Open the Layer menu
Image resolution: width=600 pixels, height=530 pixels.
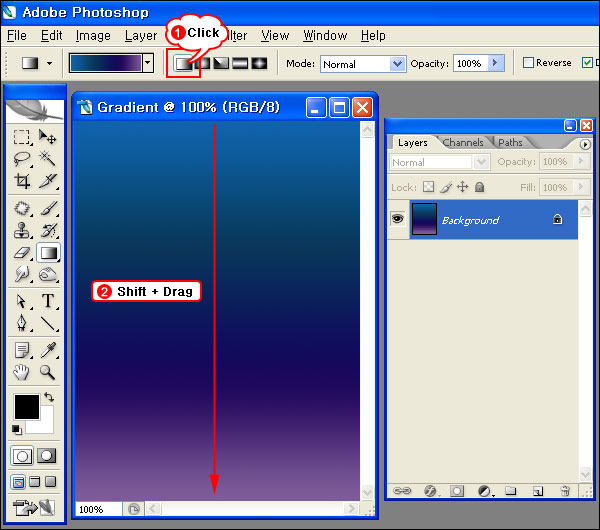point(141,36)
